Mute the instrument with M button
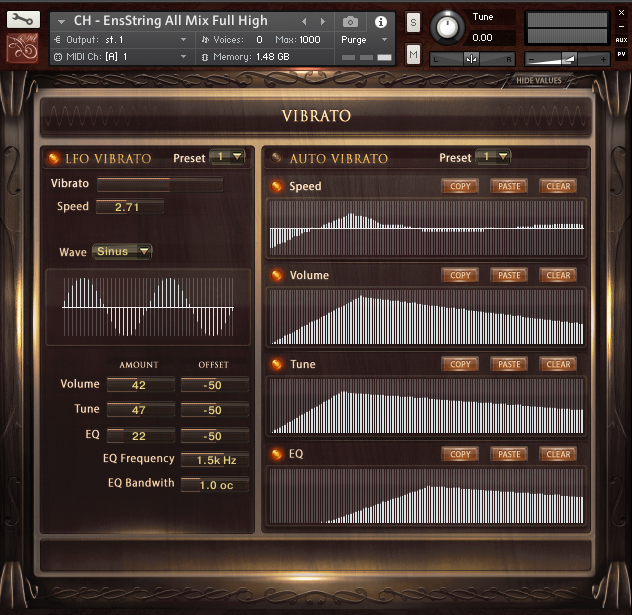 pos(413,54)
